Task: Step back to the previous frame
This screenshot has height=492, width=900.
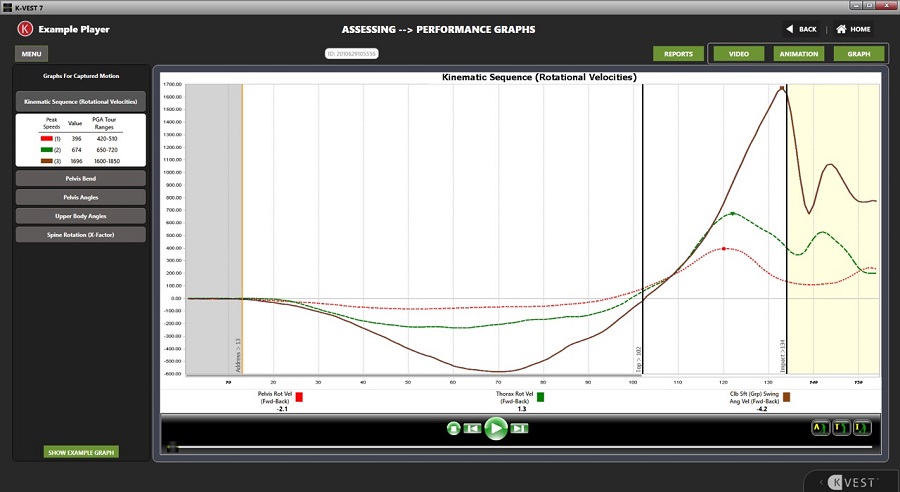Action: tap(473, 428)
